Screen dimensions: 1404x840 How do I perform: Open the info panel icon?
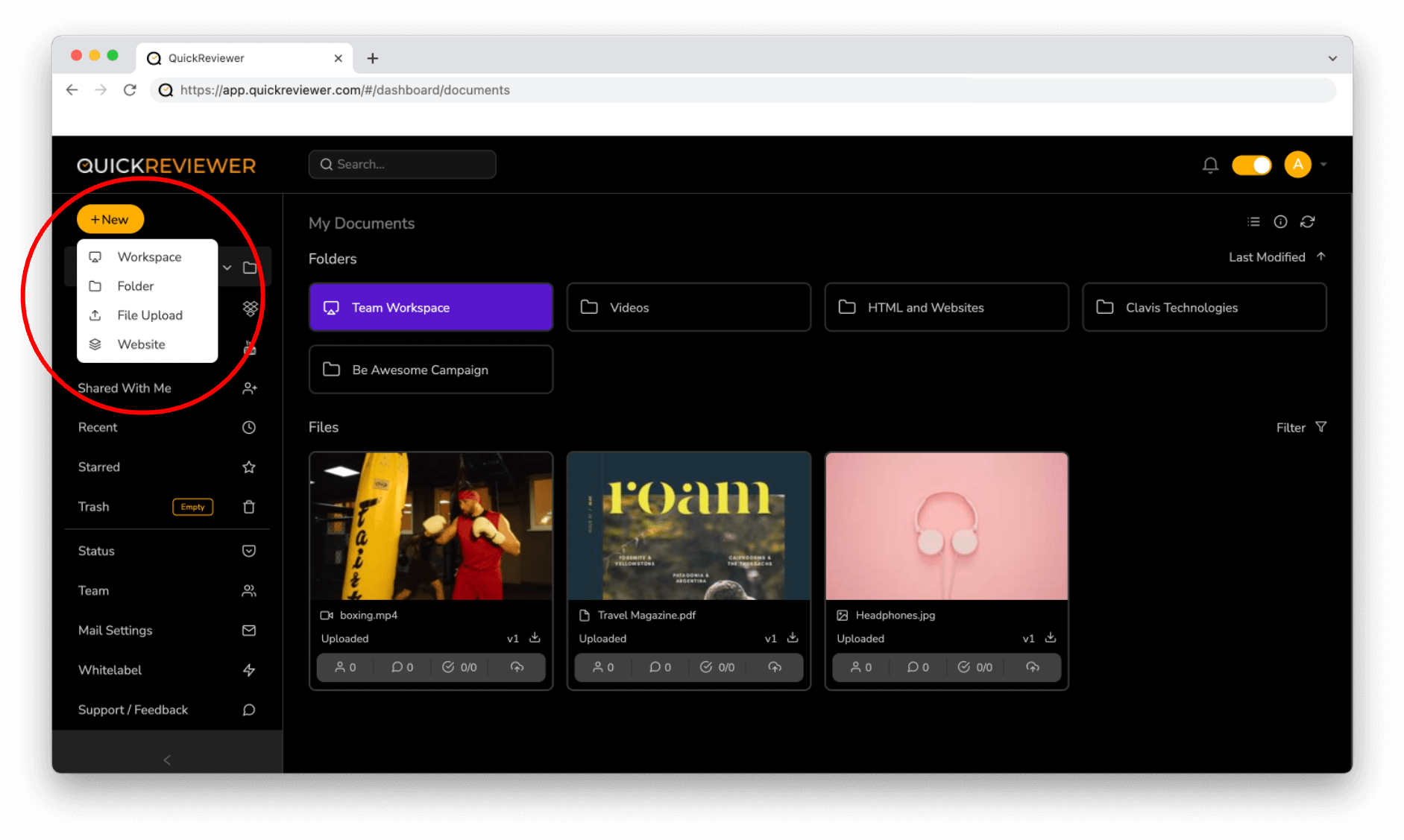(x=1280, y=221)
